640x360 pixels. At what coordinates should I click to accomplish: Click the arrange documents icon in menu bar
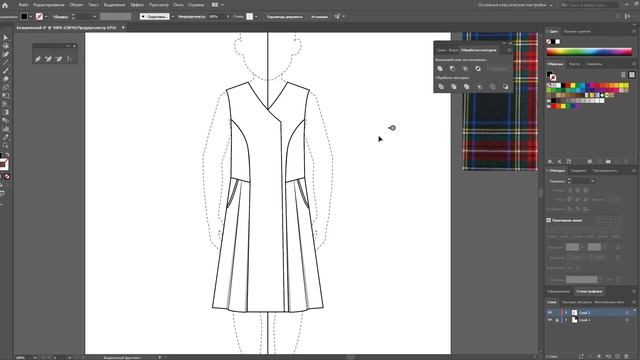(215, 5)
